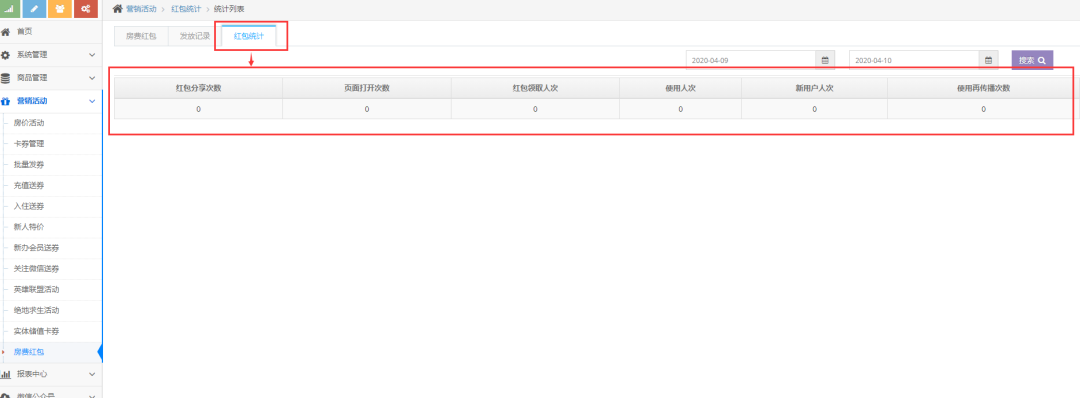
Task: Click the end date field 2020-04-10
Action: coord(914,61)
